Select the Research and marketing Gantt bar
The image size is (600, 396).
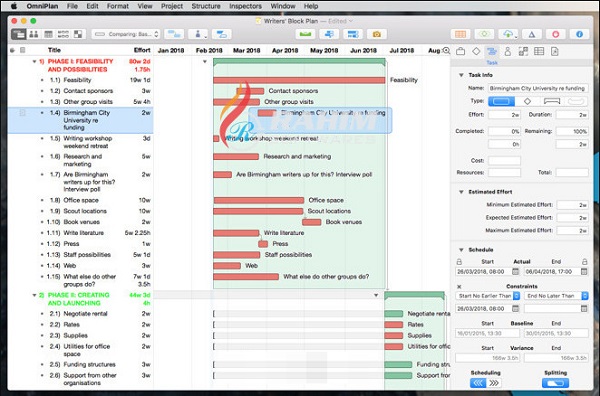point(236,156)
